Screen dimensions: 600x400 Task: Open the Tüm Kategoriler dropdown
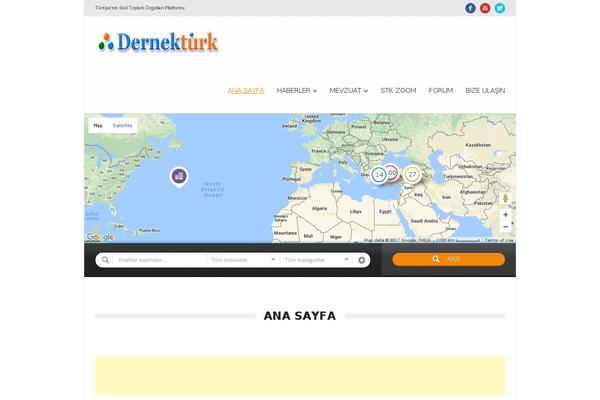pos(316,260)
